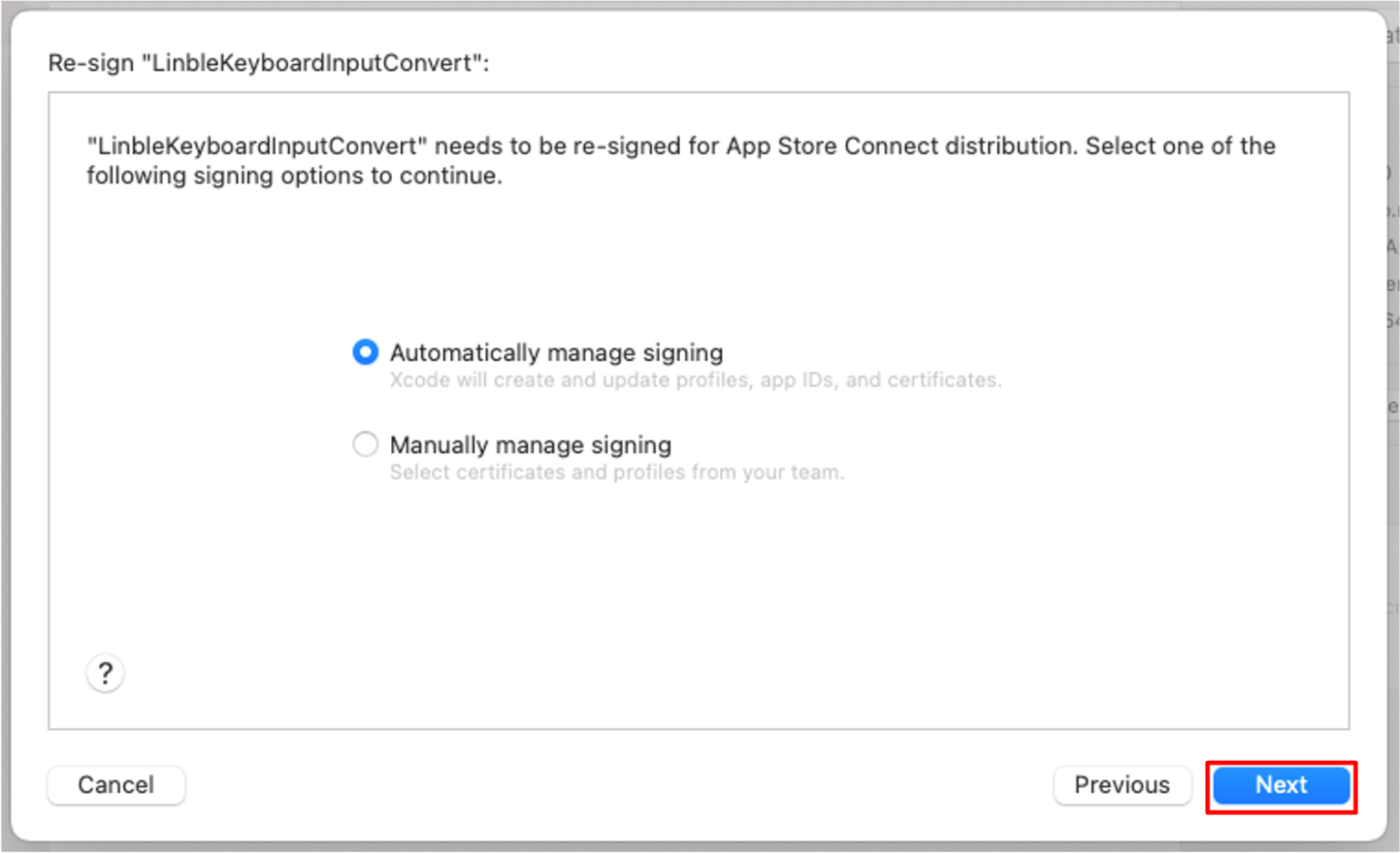The image size is (1400, 853).
Task: Click the "Automatically manage signing" label text
Action: pos(556,352)
